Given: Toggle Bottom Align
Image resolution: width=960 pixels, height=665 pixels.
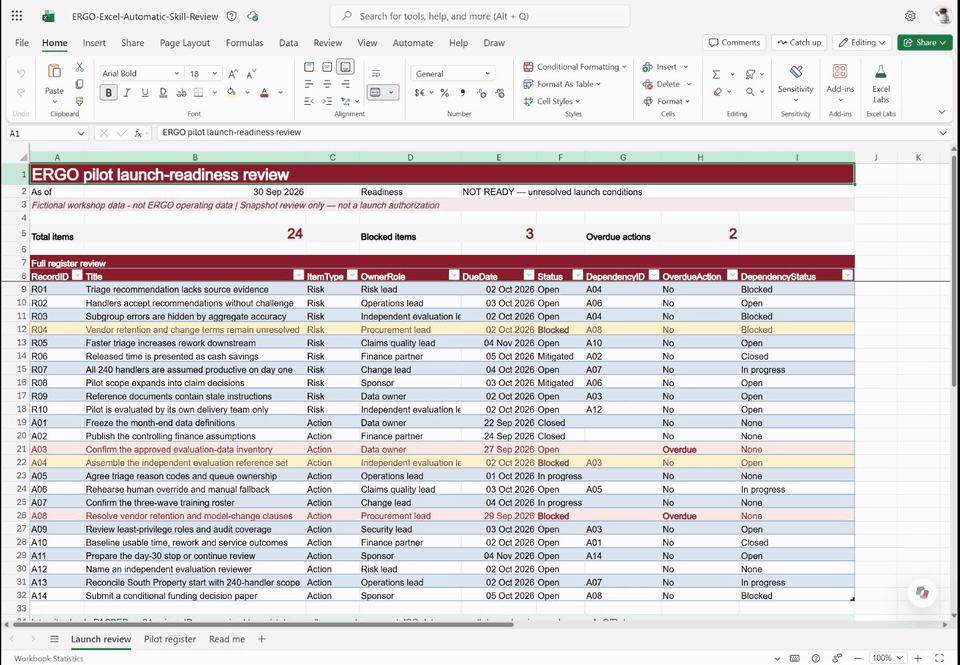Looking at the screenshot, I should [x=346, y=67].
